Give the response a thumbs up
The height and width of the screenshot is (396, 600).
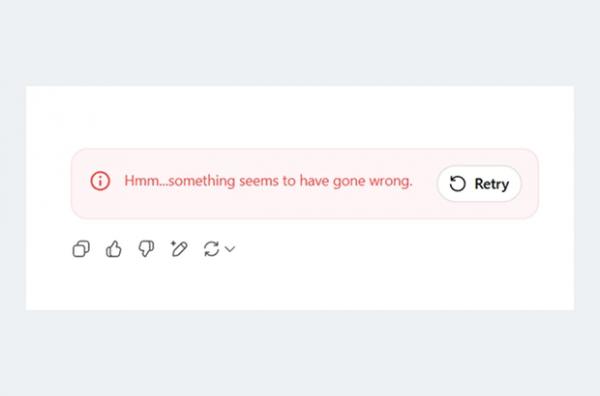(114, 249)
